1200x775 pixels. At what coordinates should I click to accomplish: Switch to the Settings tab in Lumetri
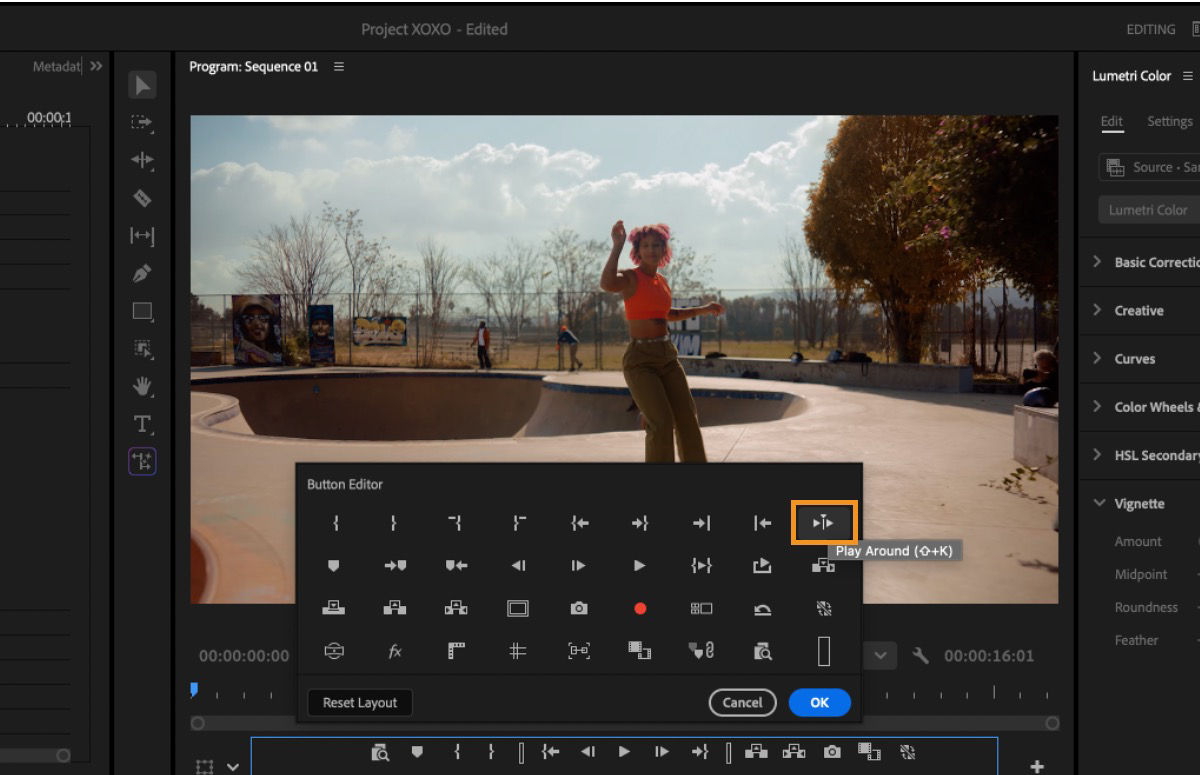tap(1169, 121)
